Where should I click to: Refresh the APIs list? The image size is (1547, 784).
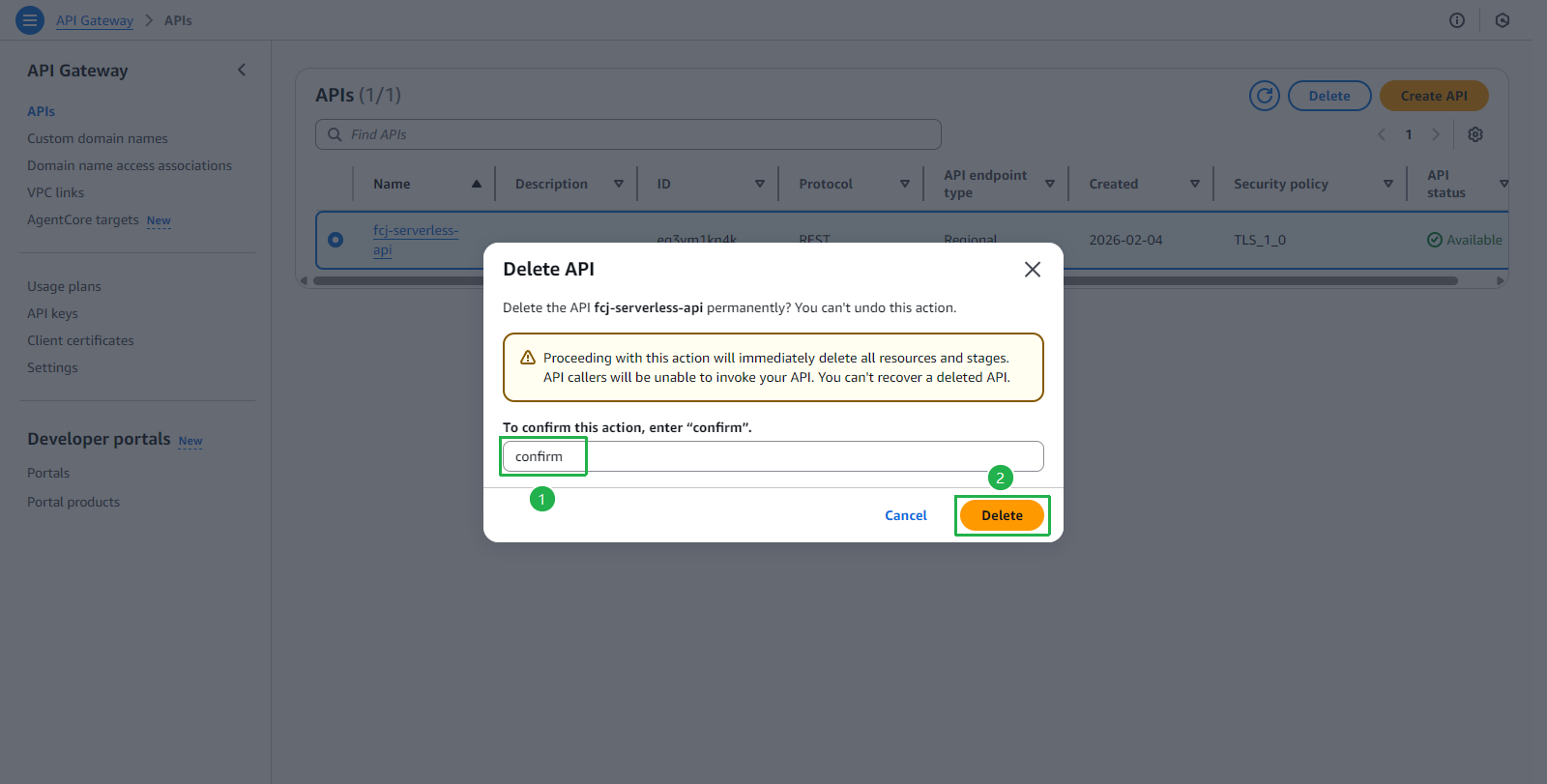pos(1265,96)
